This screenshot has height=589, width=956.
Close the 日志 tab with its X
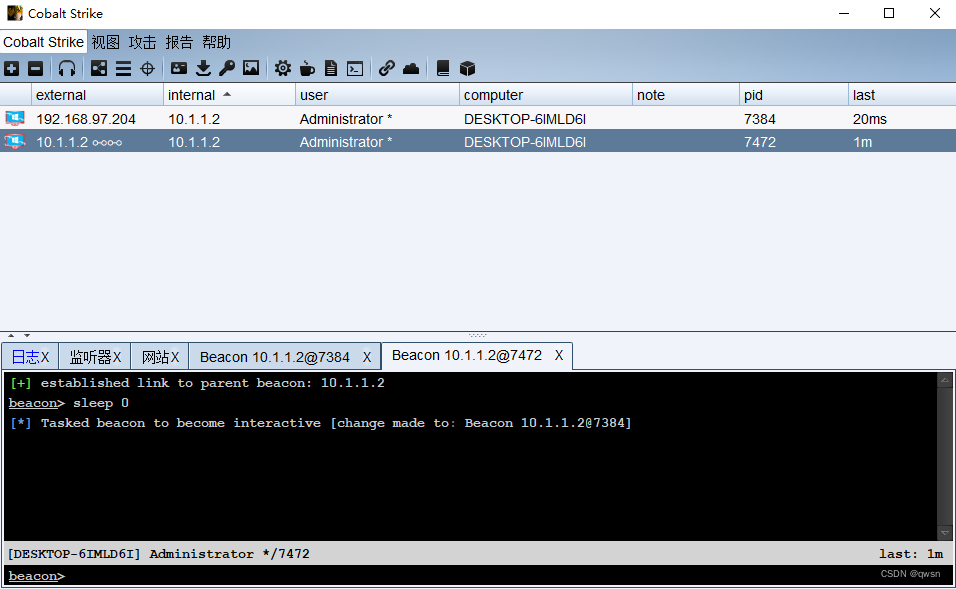[45, 358]
